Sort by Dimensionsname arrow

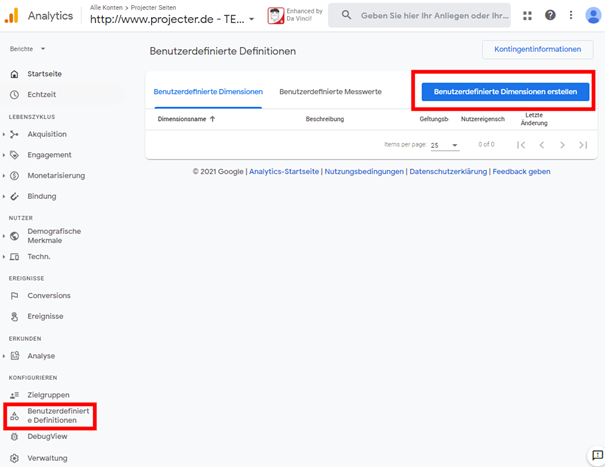click(x=212, y=119)
